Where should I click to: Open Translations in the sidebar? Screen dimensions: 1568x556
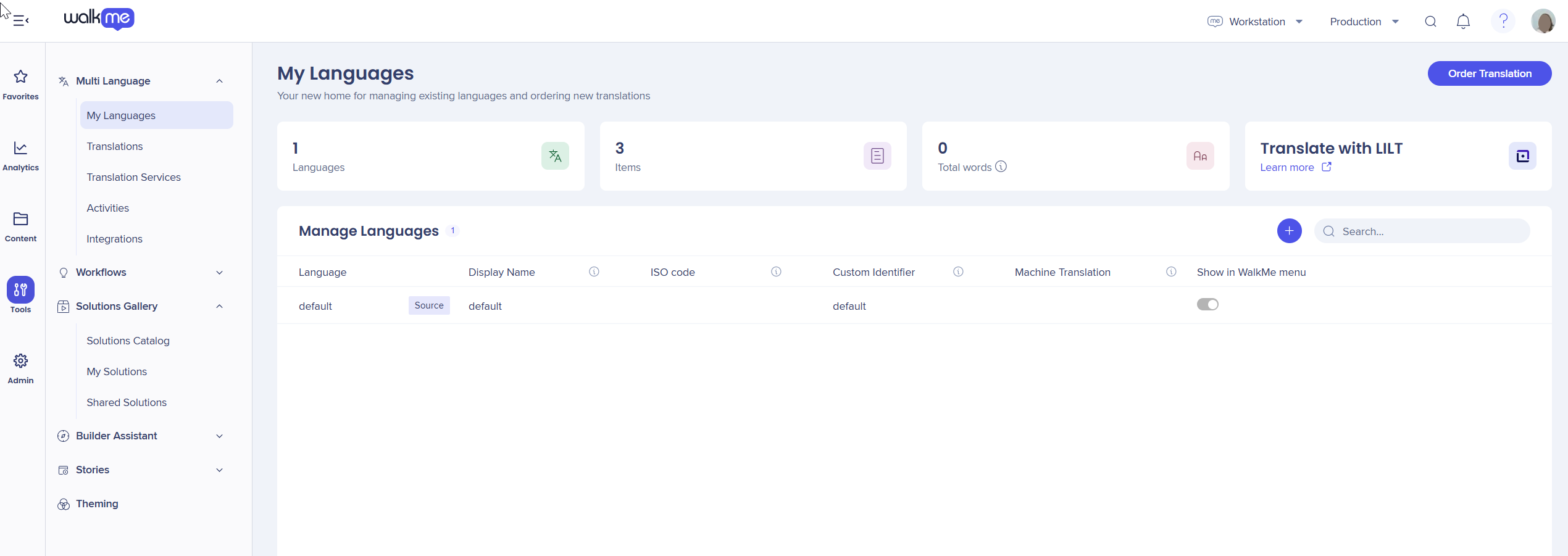pyautogui.click(x=115, y=146)
